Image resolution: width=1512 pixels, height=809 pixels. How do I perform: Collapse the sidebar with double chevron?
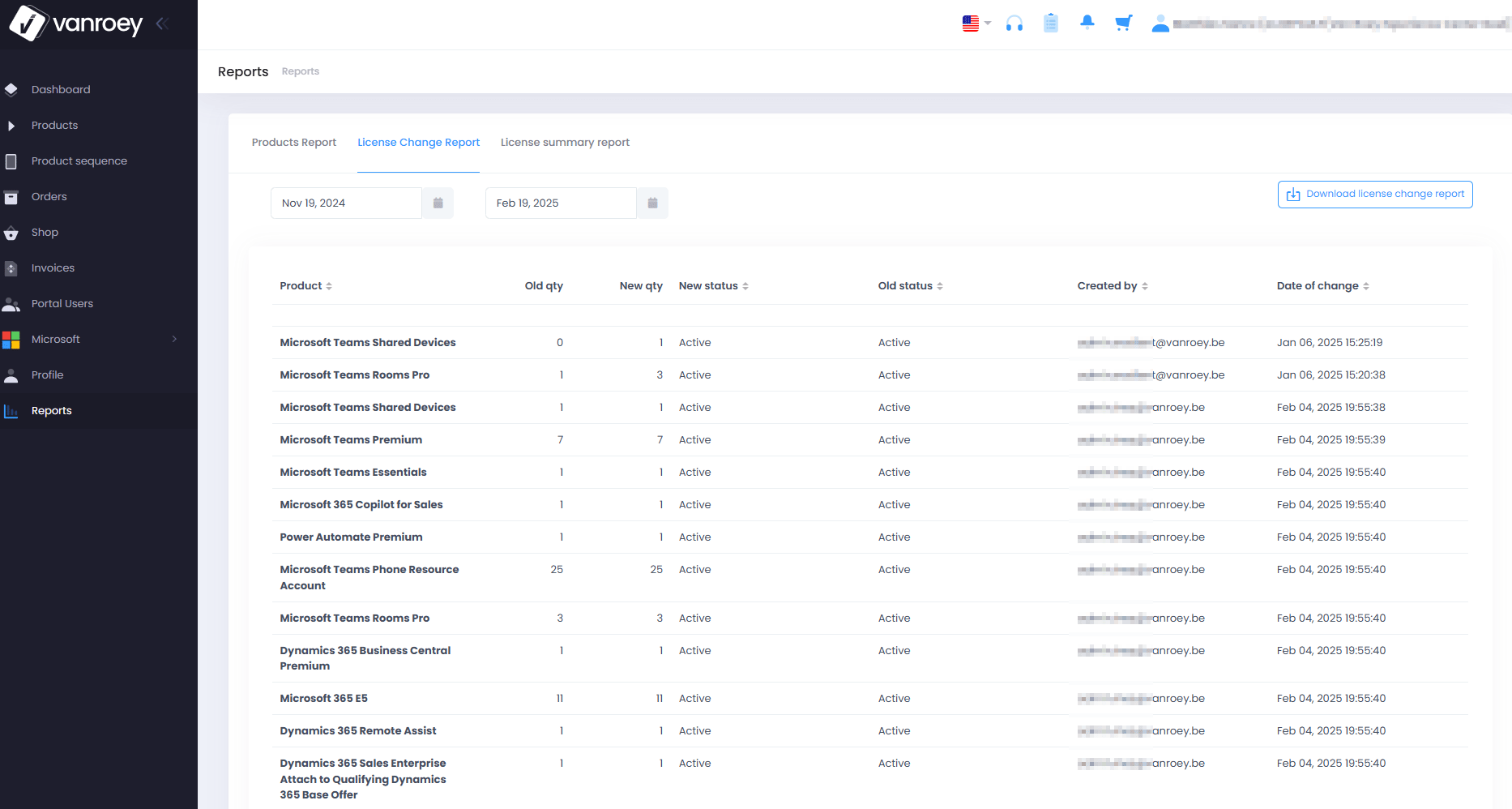pyautogui.click(x=162, y=24)
